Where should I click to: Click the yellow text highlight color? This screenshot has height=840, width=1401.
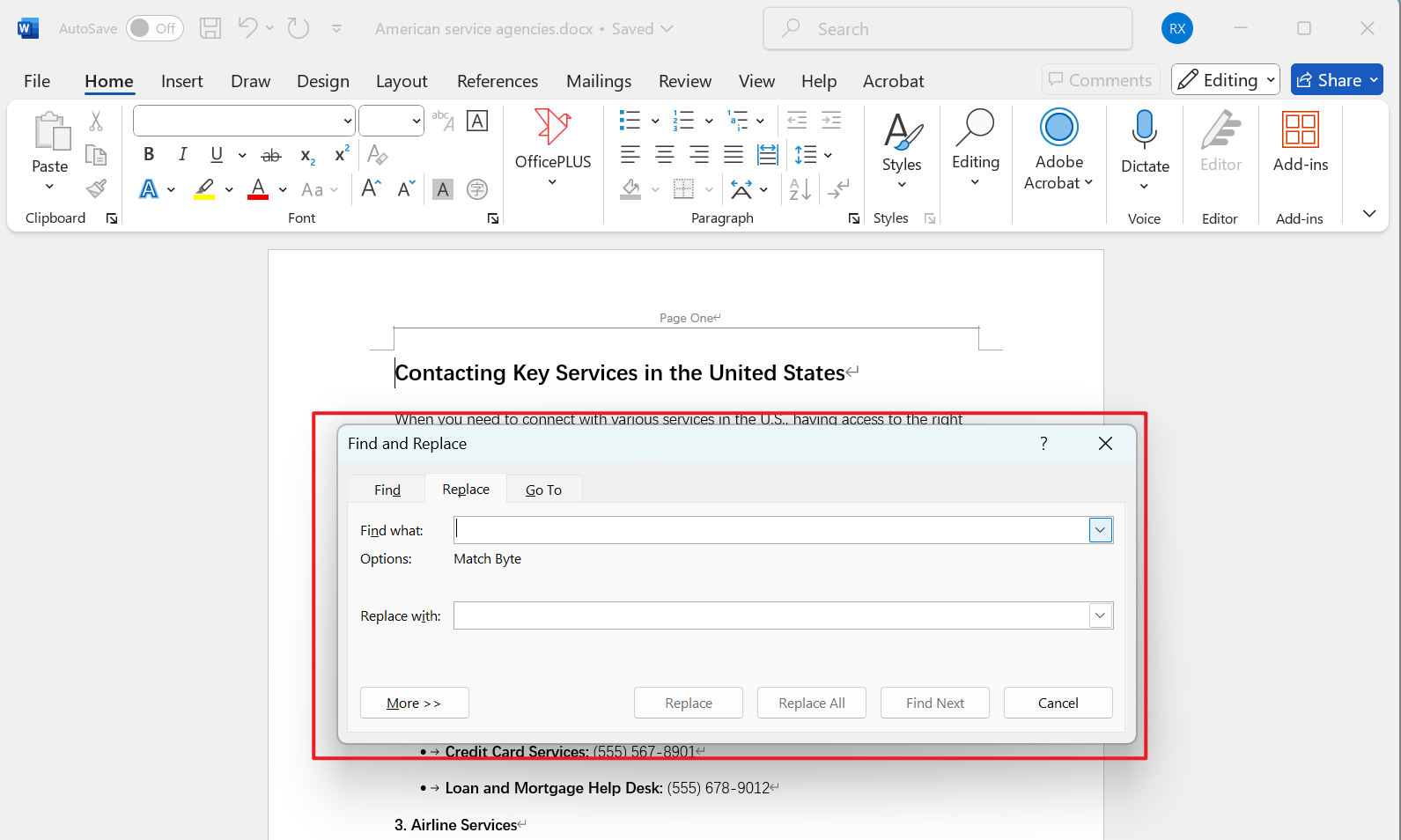pyautogui.click(x=204, y=189)
